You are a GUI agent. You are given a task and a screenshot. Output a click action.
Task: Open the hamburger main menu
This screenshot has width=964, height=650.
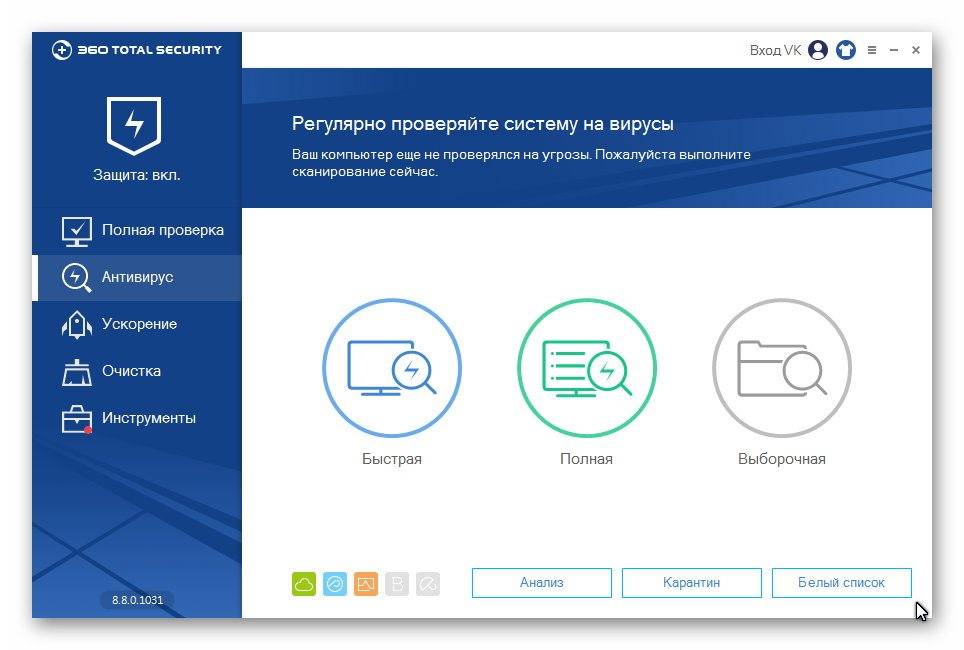[x=872, y=50]
